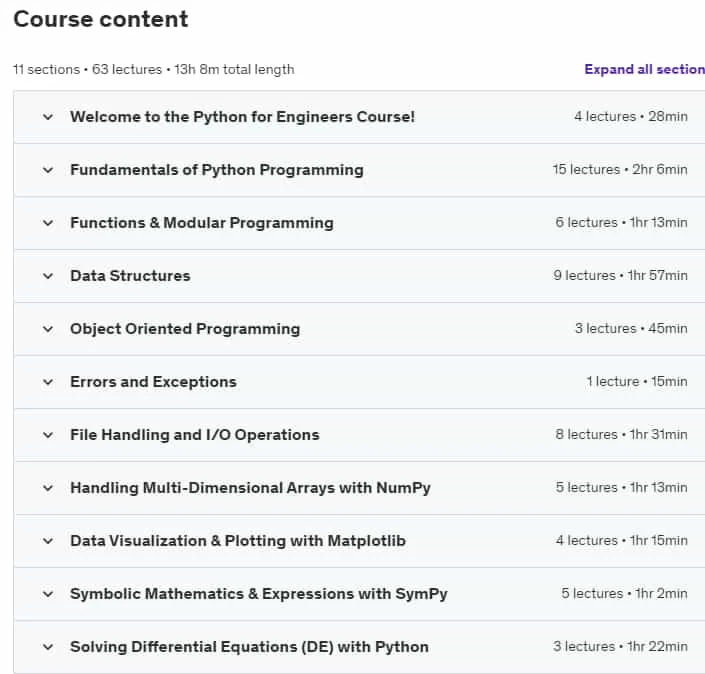The image size is (705, 674).
Task: Click the '1 lecture • 15min' summary text
Action: (637, 382)
